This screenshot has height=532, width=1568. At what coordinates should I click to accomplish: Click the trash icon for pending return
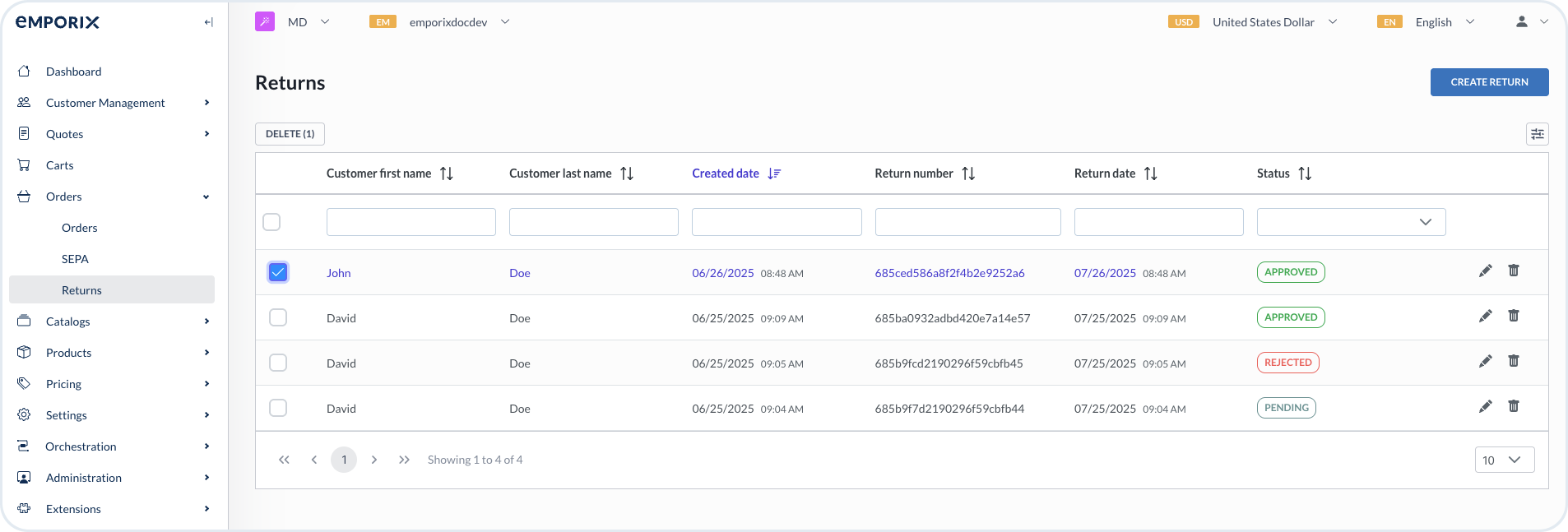[1513, 406]
